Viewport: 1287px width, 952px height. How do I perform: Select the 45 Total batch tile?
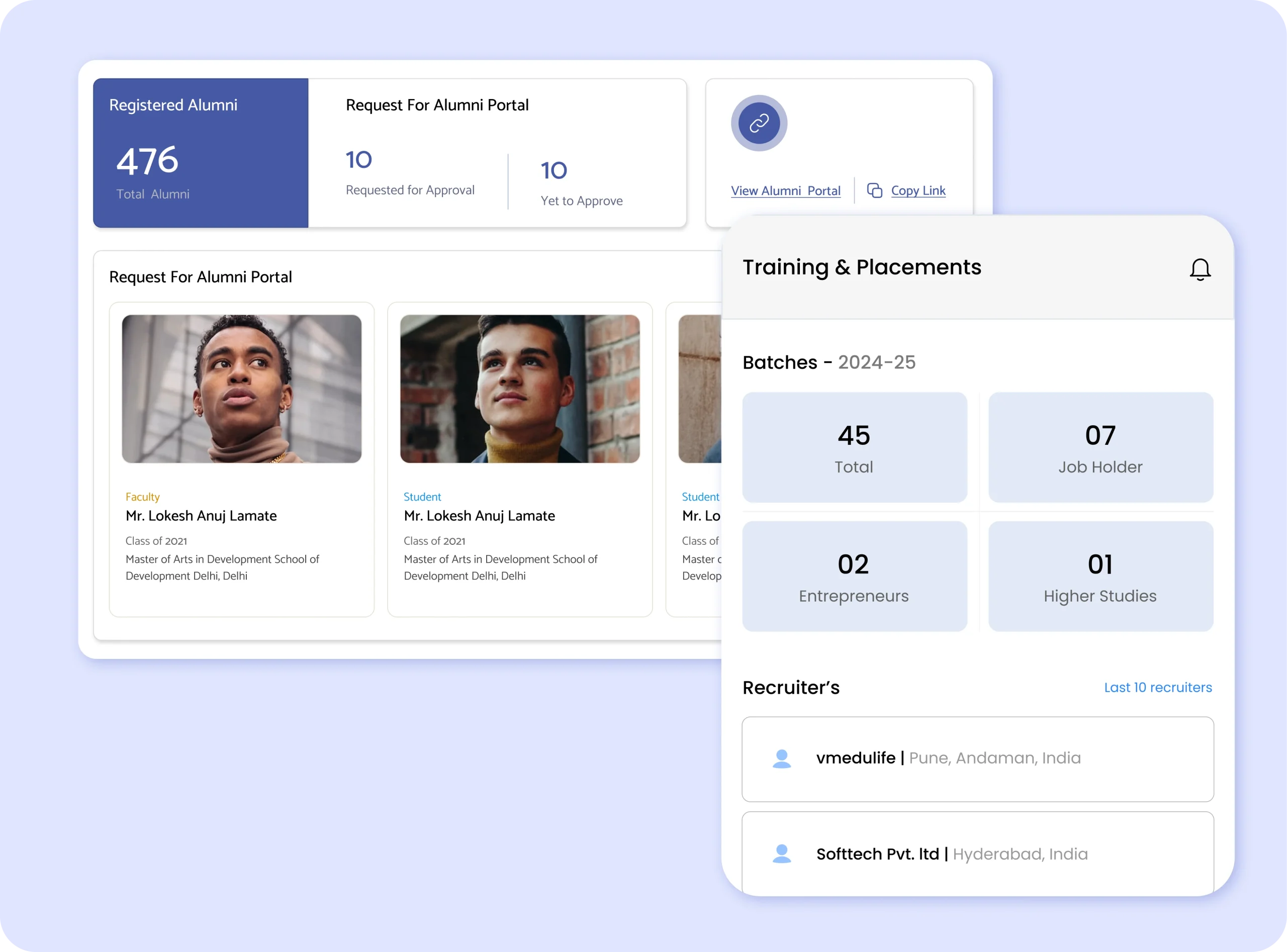(854, 447)
